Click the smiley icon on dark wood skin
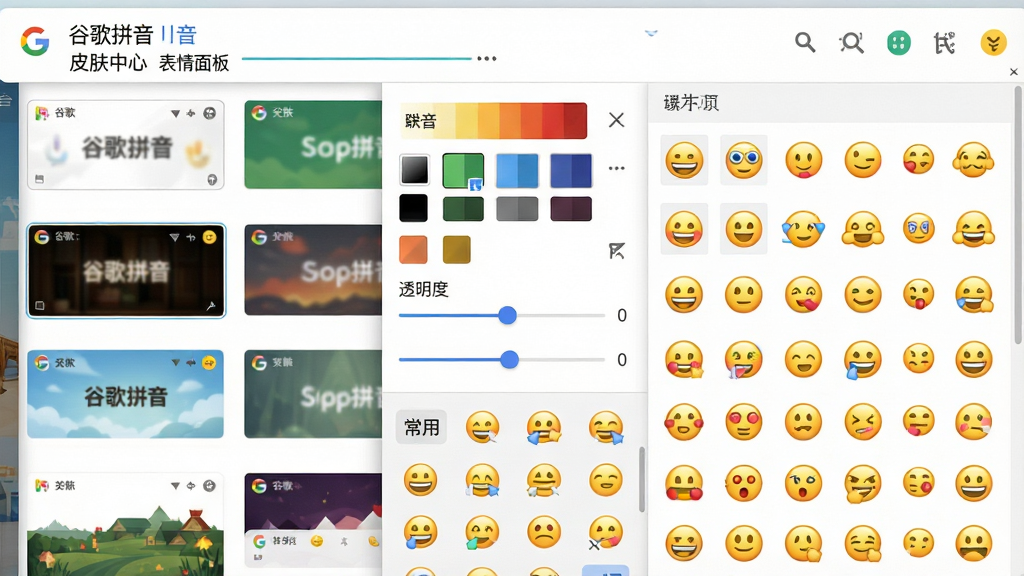The image size is (1024, 576). 209,237
